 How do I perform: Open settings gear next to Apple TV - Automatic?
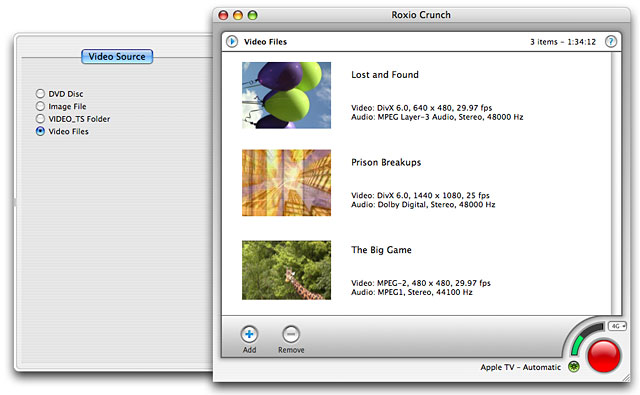[574, 367]
